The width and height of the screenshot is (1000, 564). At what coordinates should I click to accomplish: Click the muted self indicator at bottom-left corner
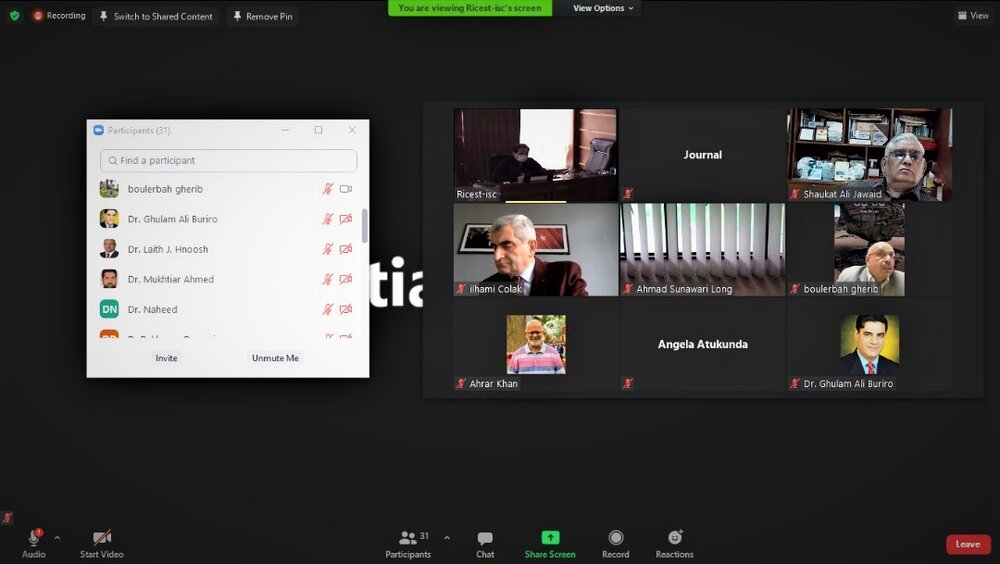pyautogui.click(x=7, y=517)
